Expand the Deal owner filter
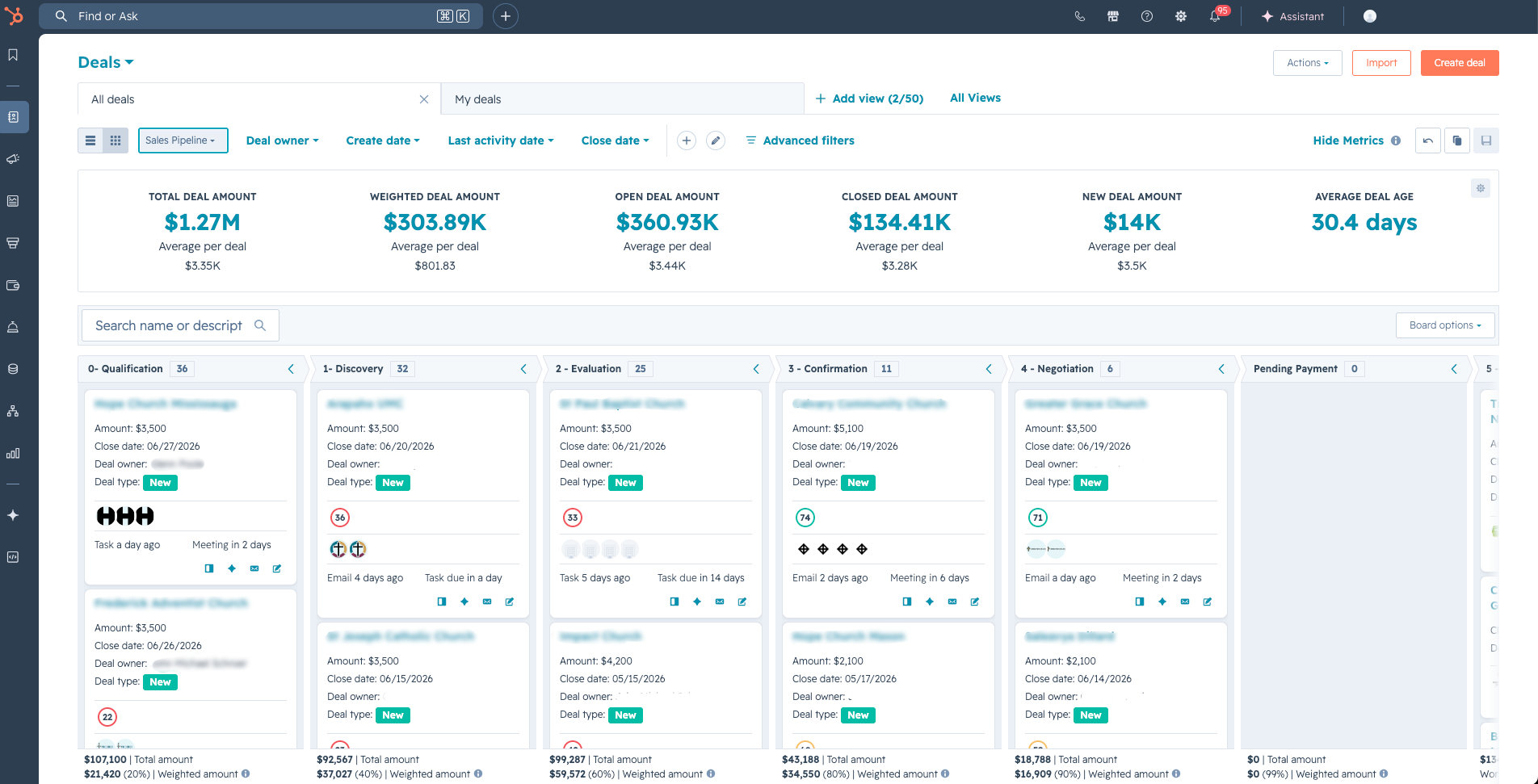 point(282,140)
